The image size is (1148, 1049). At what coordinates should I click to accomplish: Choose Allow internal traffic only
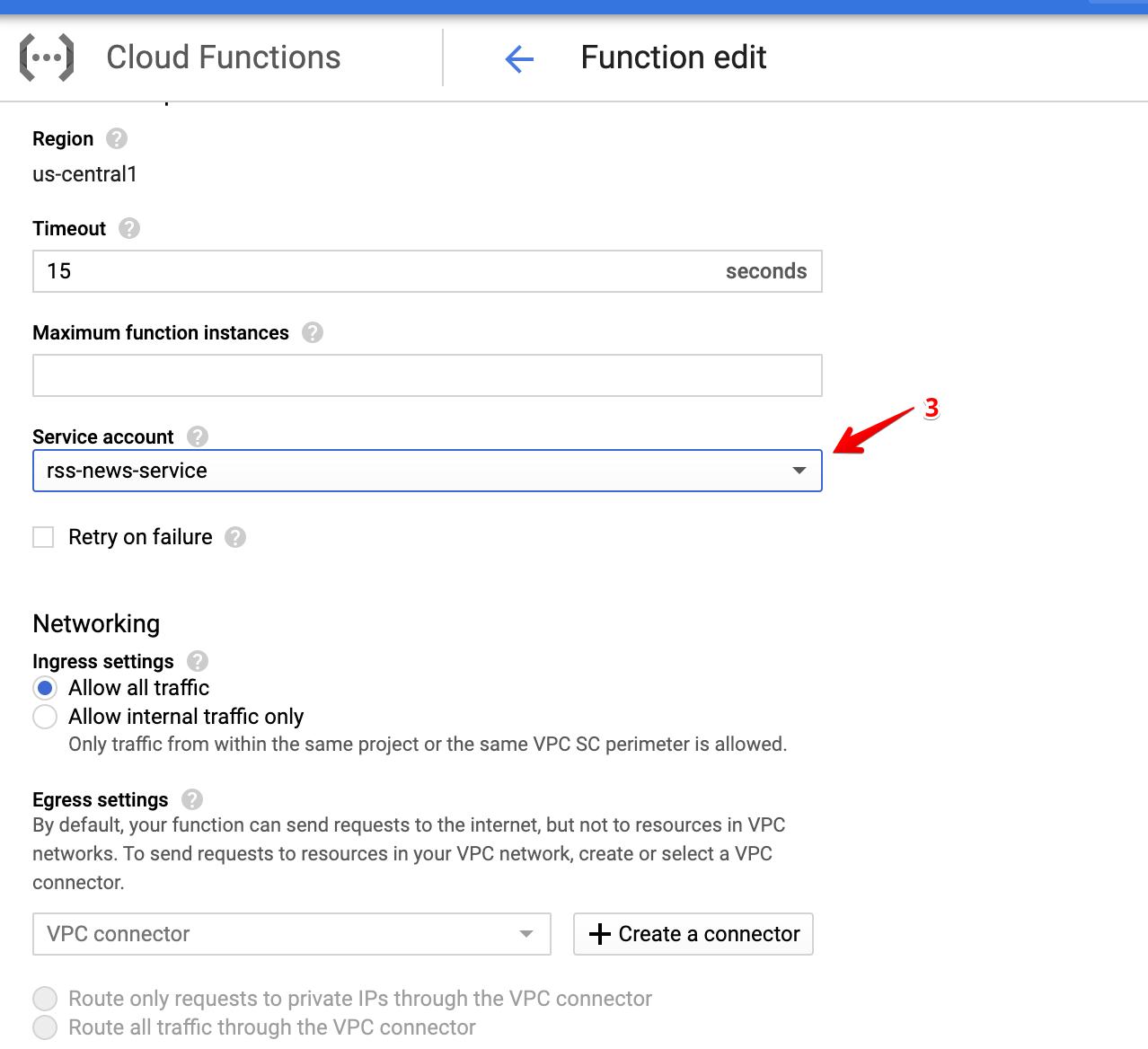pyautogui.click(x=45, y=717)
